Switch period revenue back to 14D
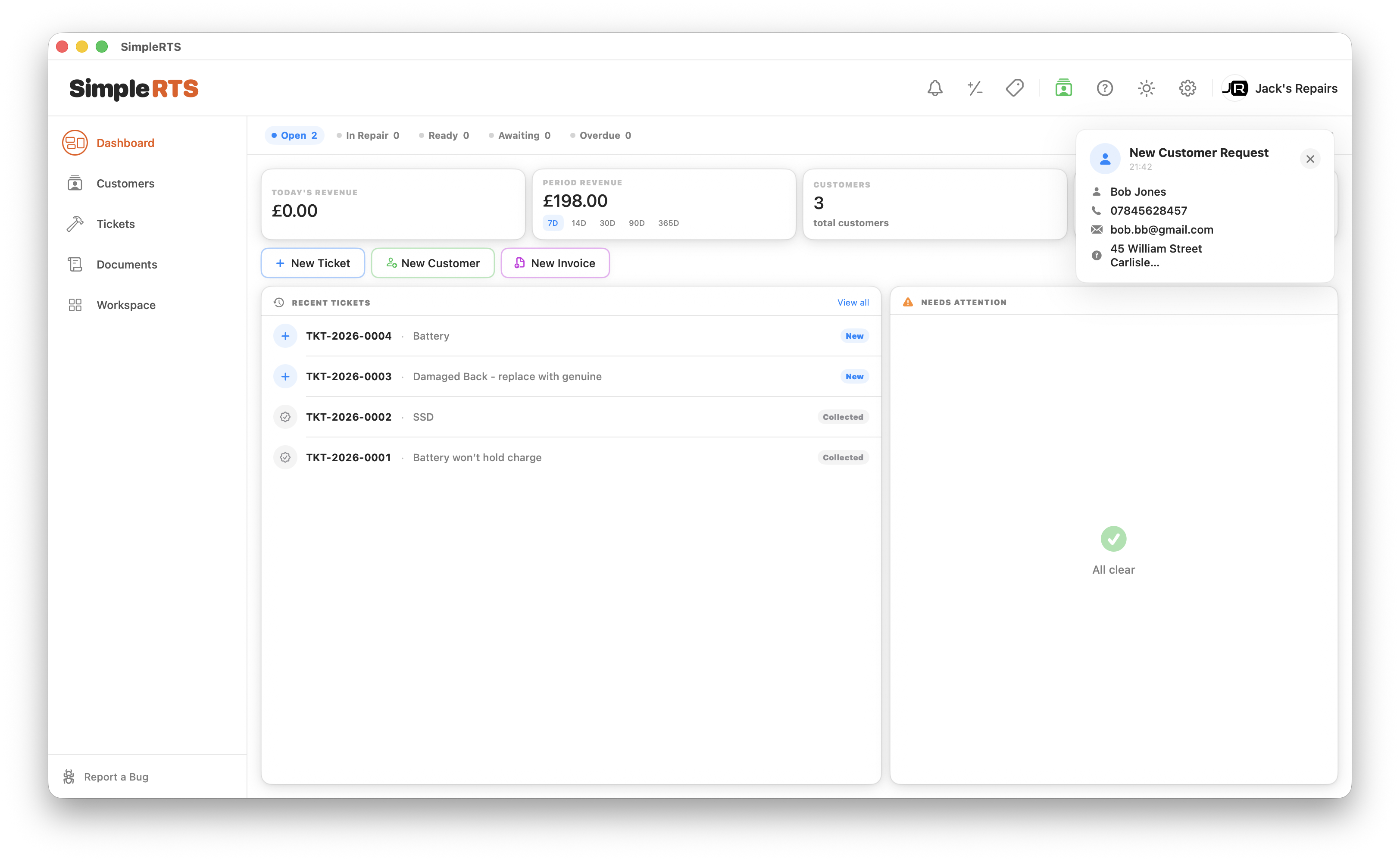This screenshot has width=1400, height=862. [578, 223]
